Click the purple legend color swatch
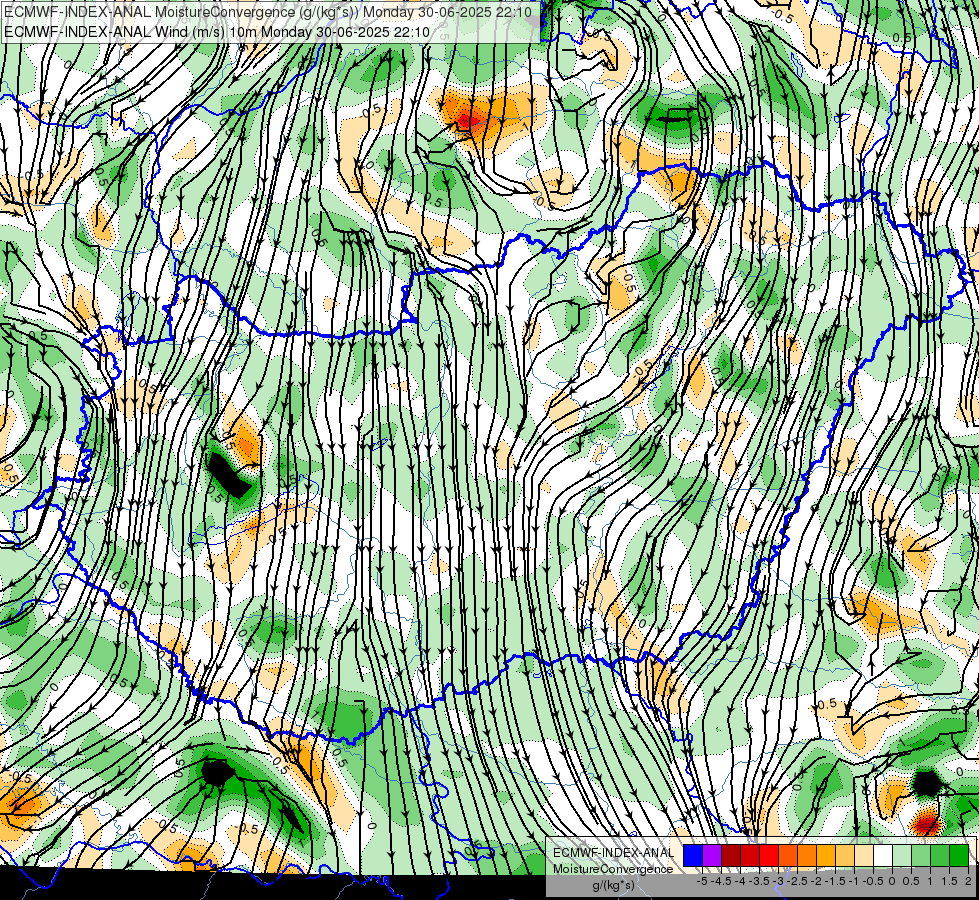The width and height of the screenshot is (979, 900). 712,855
